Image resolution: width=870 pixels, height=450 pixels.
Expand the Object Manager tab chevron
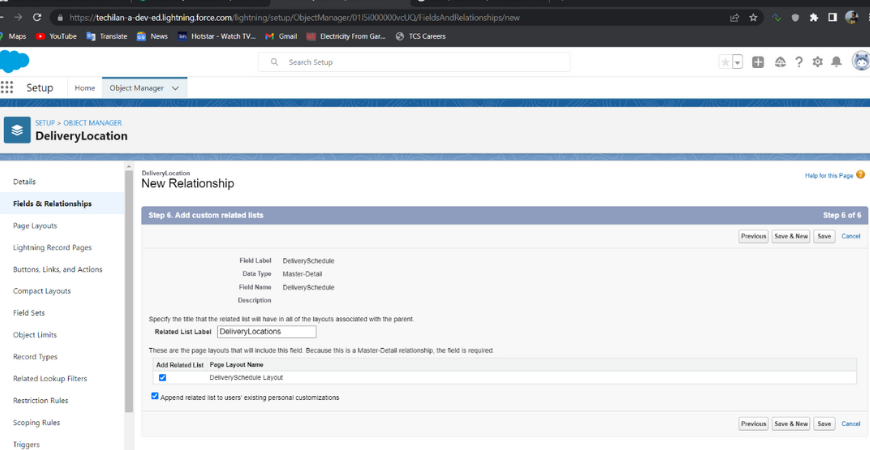(176, 88)
